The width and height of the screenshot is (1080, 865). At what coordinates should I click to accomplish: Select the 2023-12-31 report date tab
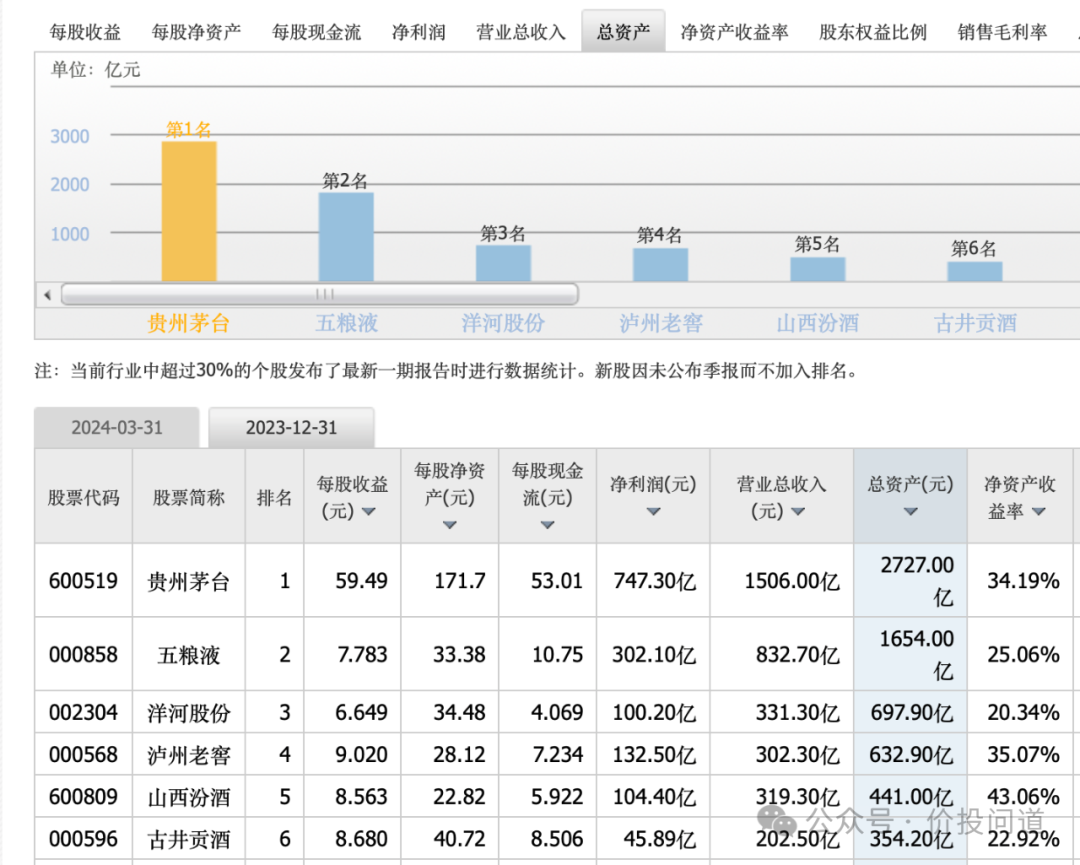291,428
